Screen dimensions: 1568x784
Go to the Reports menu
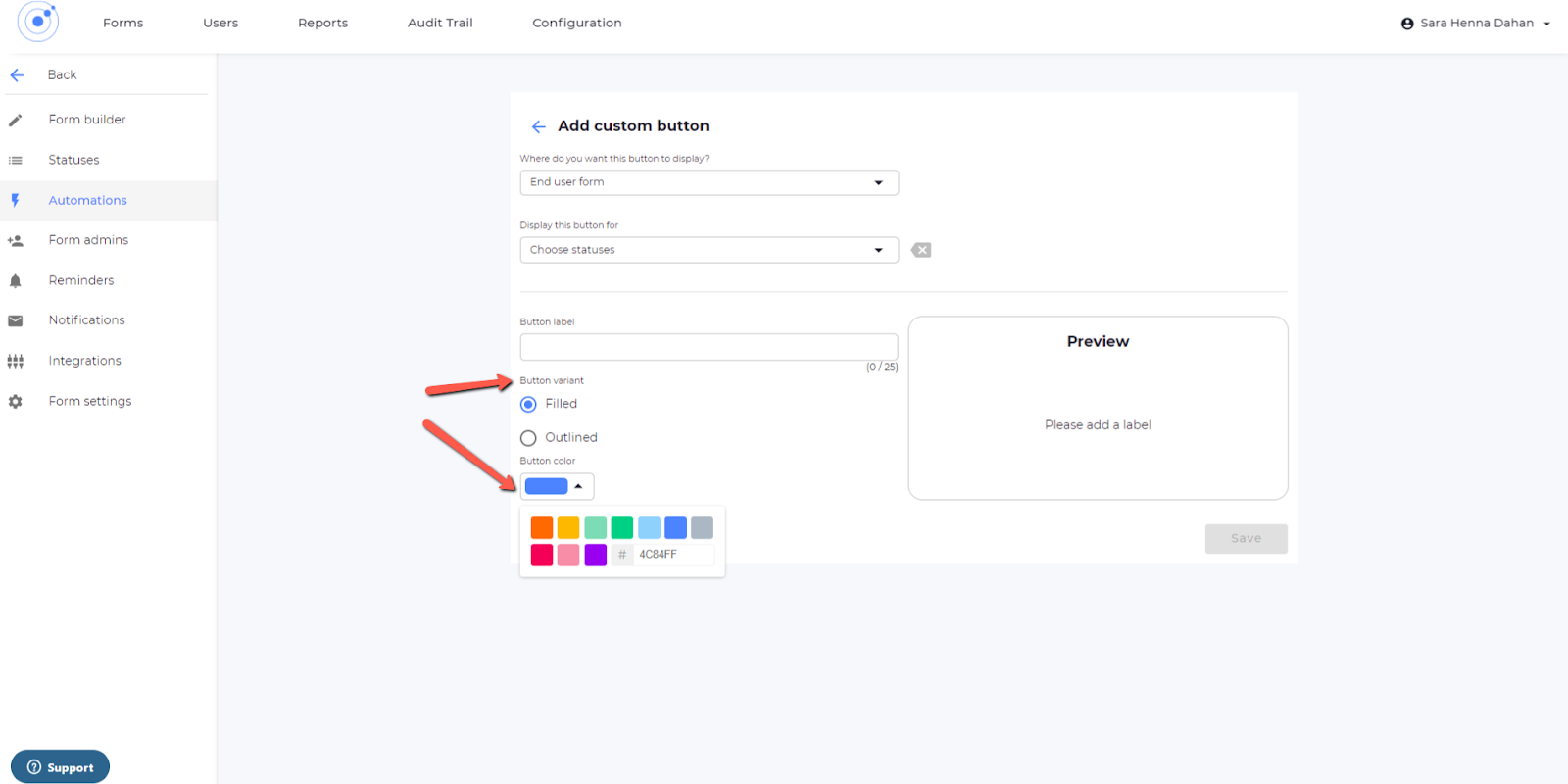322,23
